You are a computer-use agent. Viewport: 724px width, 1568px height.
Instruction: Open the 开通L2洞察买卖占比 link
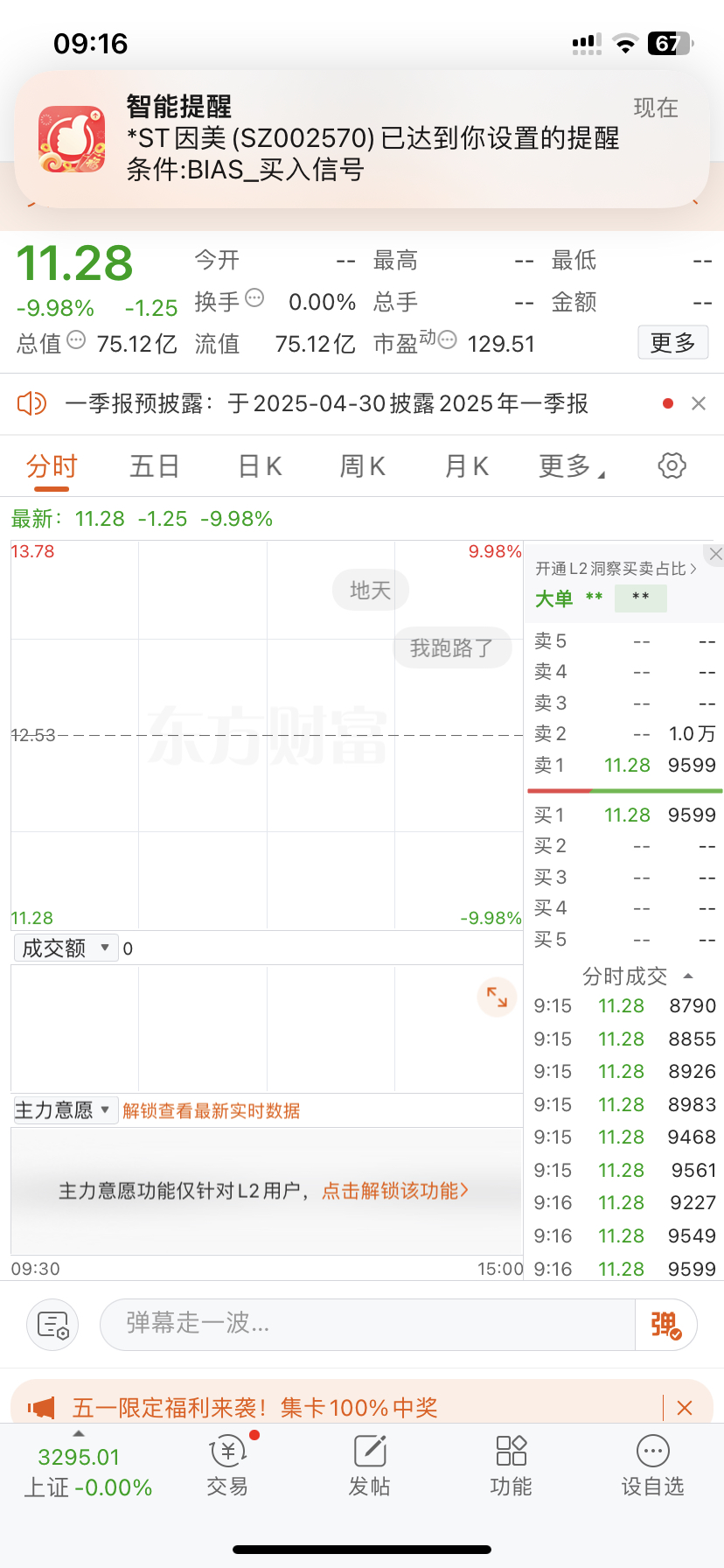click(616, 569)
